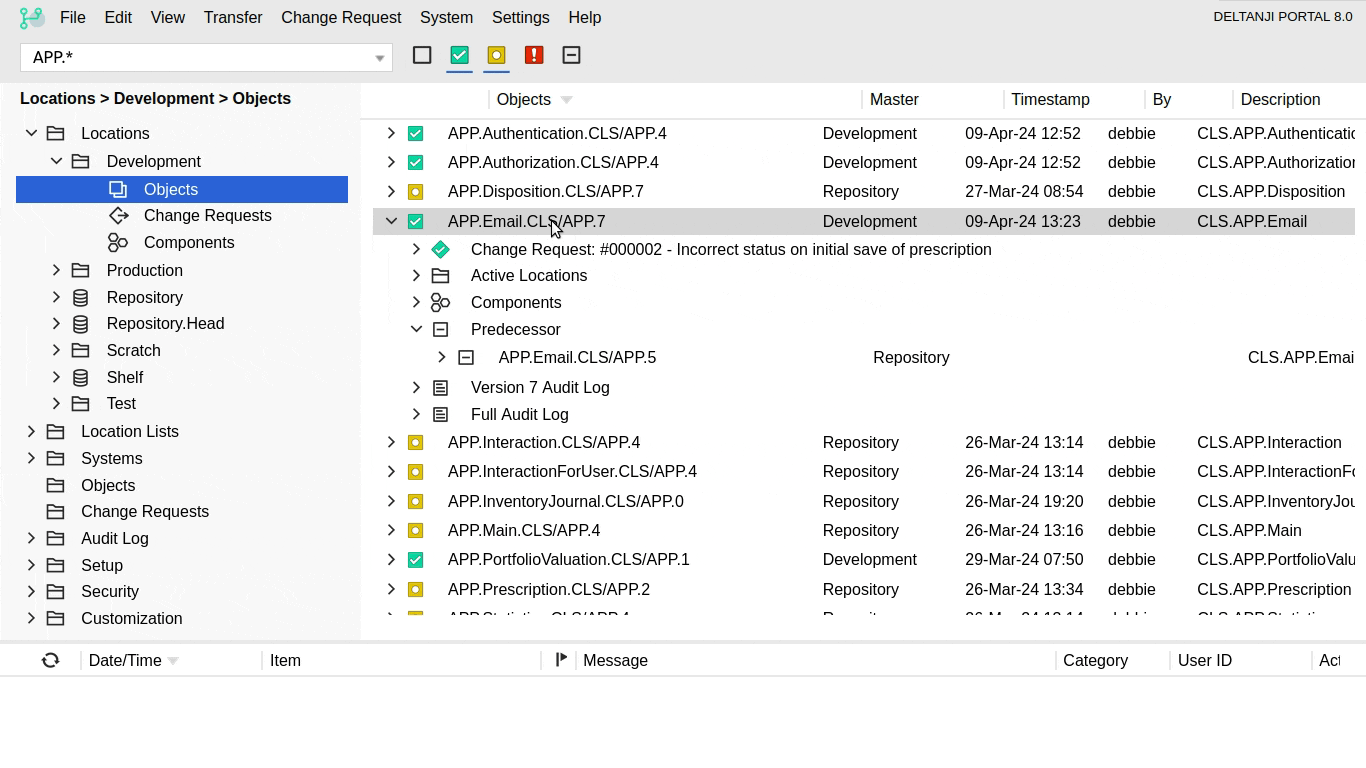This screenshot has width=1366, height=768.
Task: Collapse the APP.Email.CLS/APP.7 row
Action: 391,221
